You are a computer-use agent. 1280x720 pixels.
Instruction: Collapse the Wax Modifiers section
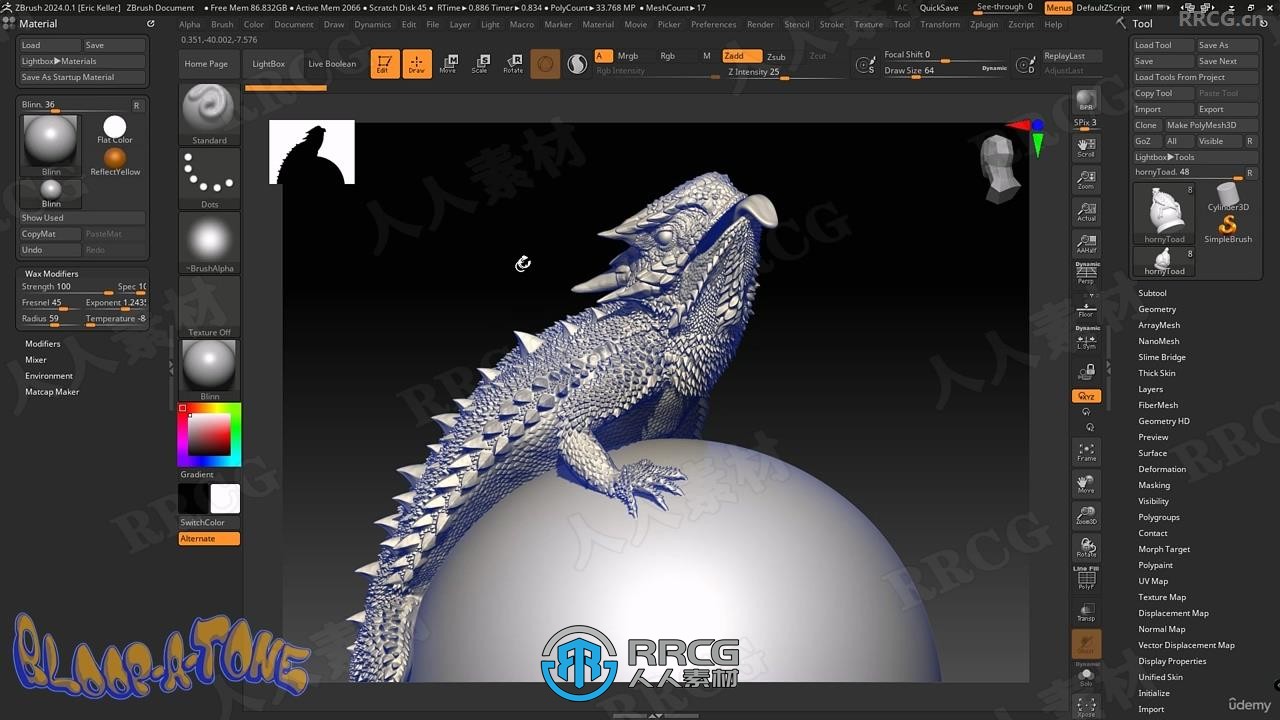click(x=51, y=274)
